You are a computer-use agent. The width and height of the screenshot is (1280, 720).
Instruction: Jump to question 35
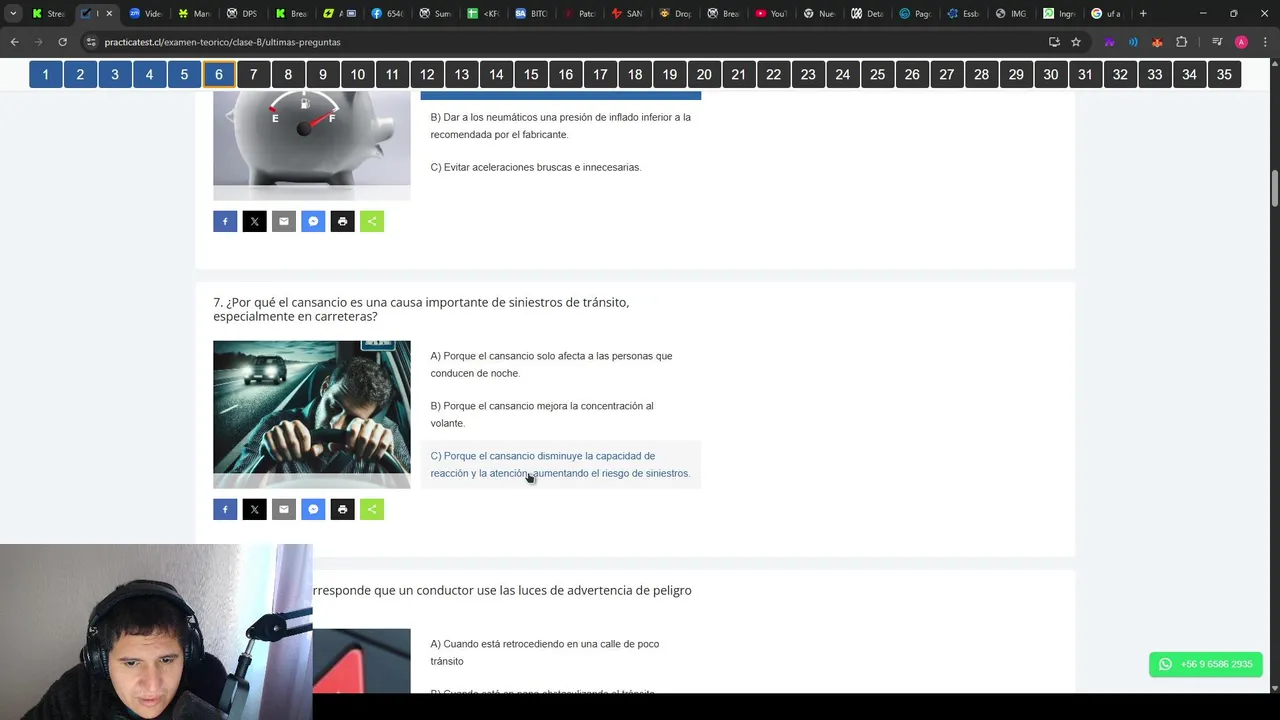tap(1224, 74)
